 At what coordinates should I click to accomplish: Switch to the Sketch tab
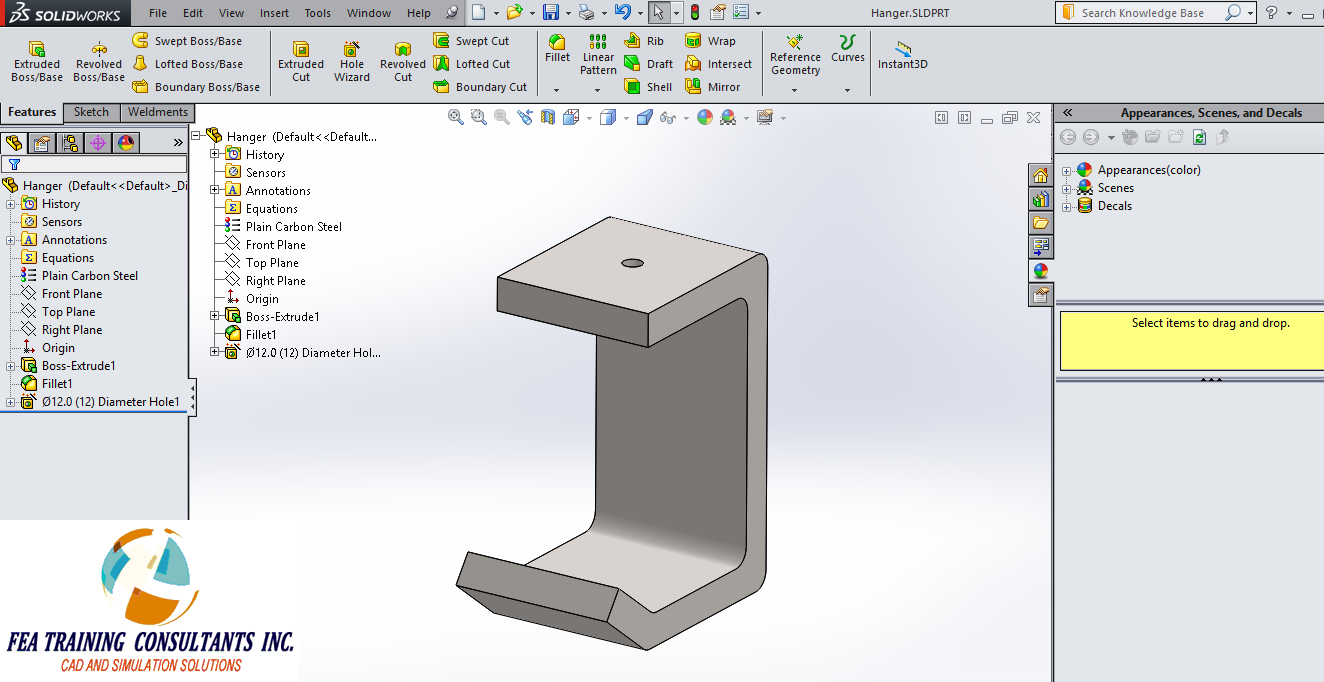click(91, 112)
